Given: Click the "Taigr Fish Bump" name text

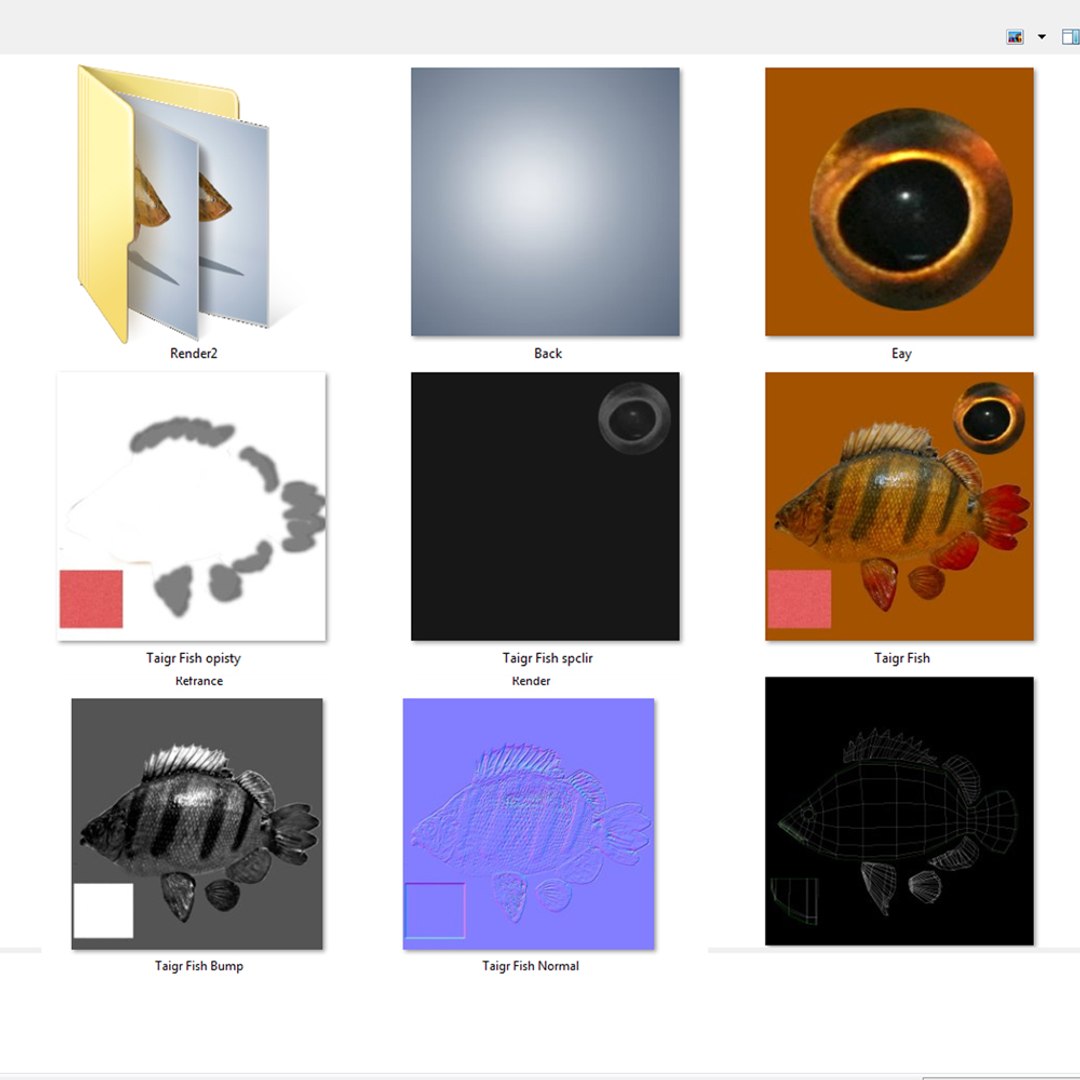Looking at the screenshot, I should (x=199, y=966).
